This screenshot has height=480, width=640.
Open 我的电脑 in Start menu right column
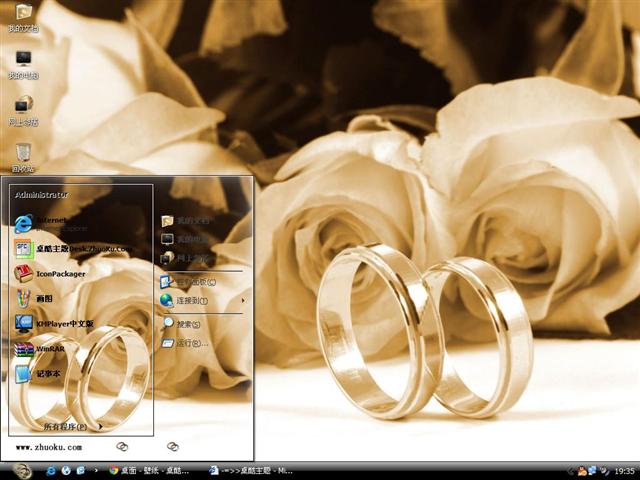(x=185, y=239)
